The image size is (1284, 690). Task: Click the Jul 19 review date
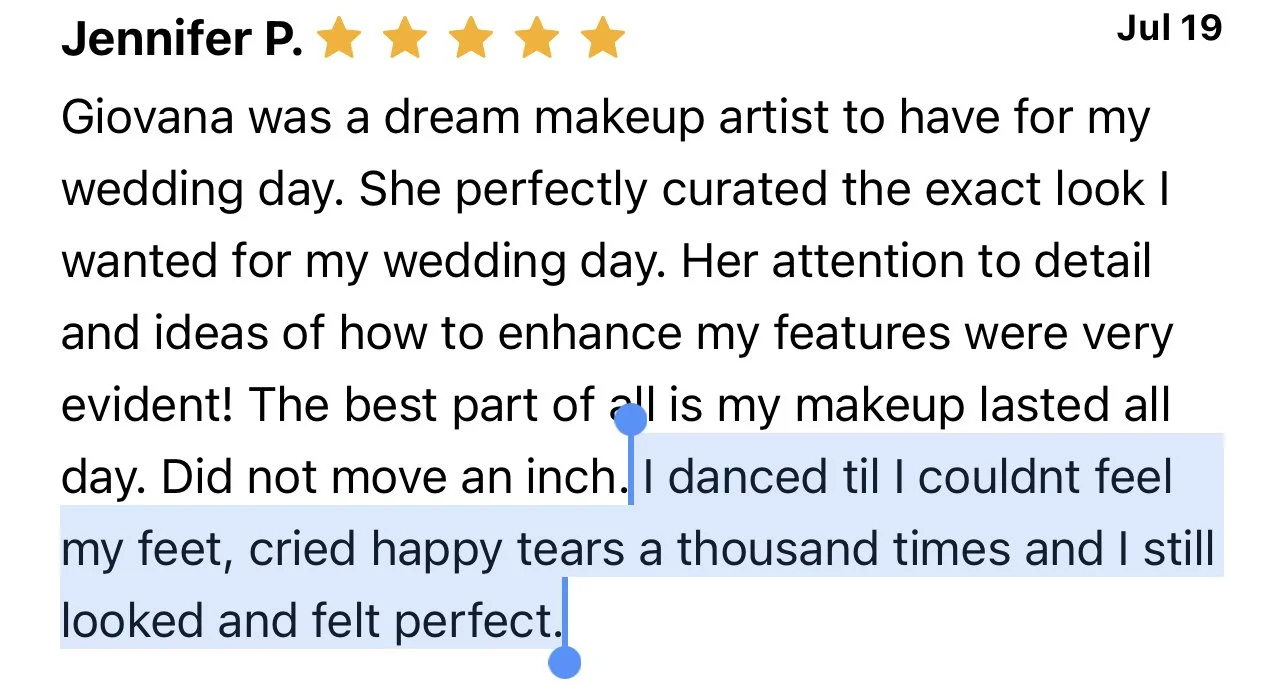(x=1169, y=28)
